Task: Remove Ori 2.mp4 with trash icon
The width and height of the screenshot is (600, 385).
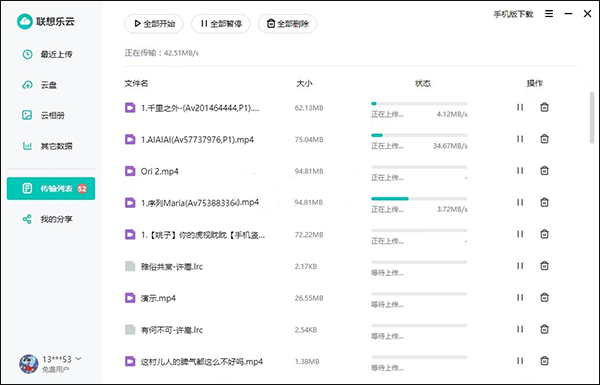Action: click(x=544, y=170)
